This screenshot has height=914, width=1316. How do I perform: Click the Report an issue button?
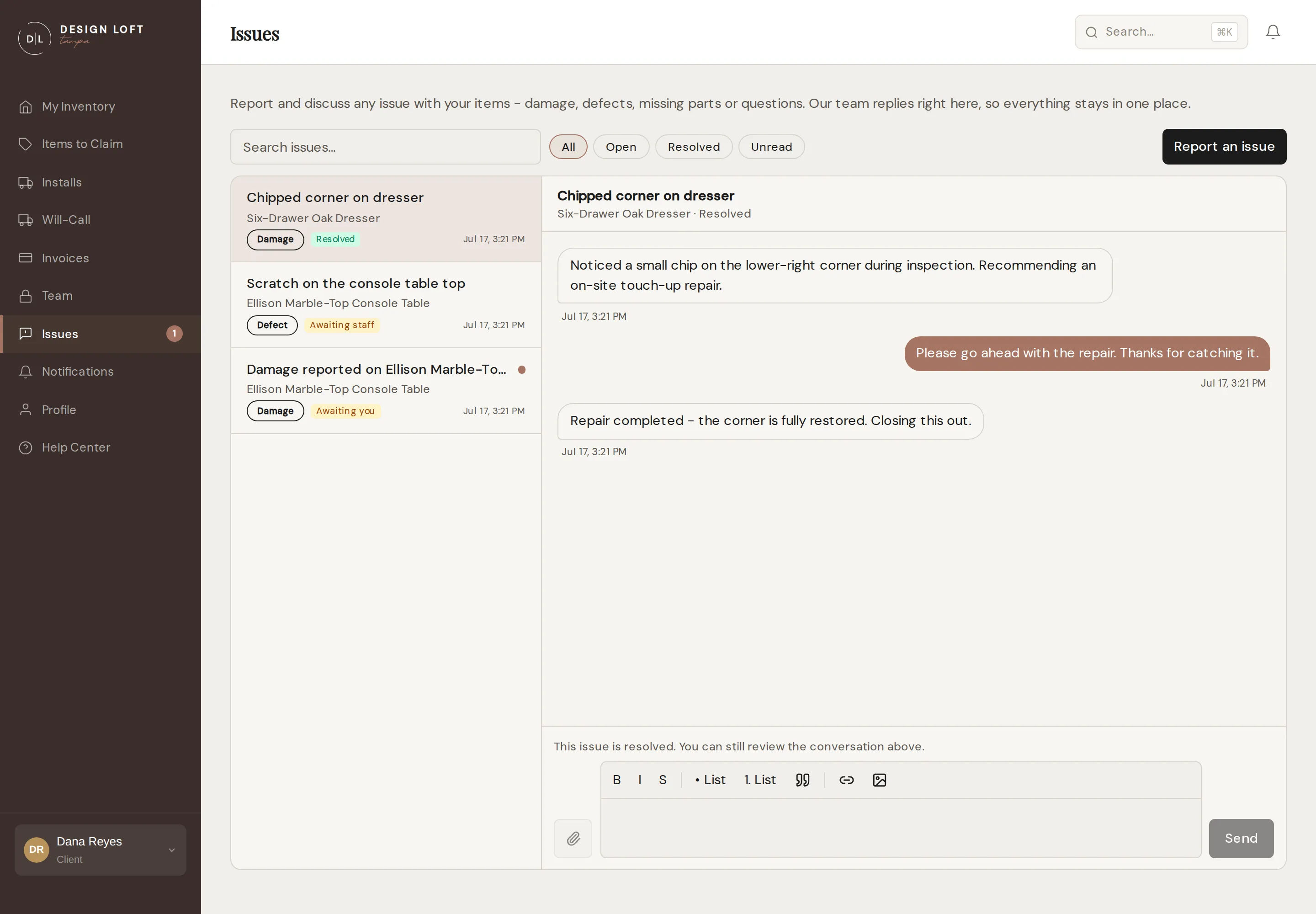click(x=1224, y=147)
